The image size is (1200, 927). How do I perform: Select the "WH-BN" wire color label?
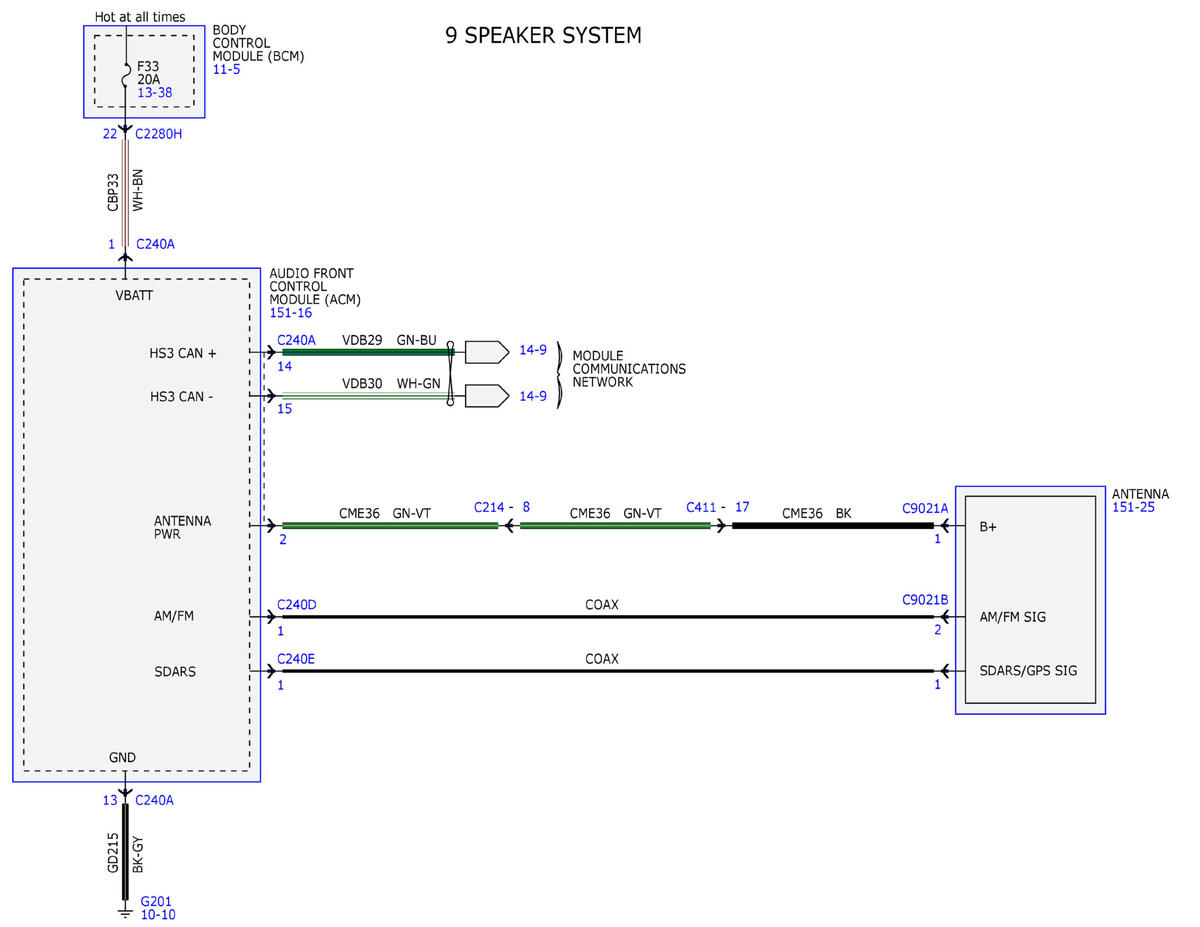pyautogui.click(x=138, y=191)
